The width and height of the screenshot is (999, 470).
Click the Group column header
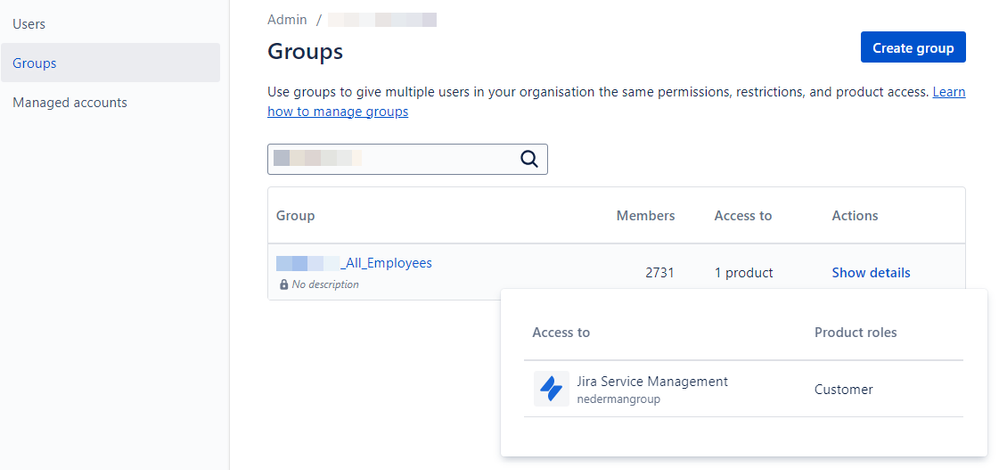[295, 216]
